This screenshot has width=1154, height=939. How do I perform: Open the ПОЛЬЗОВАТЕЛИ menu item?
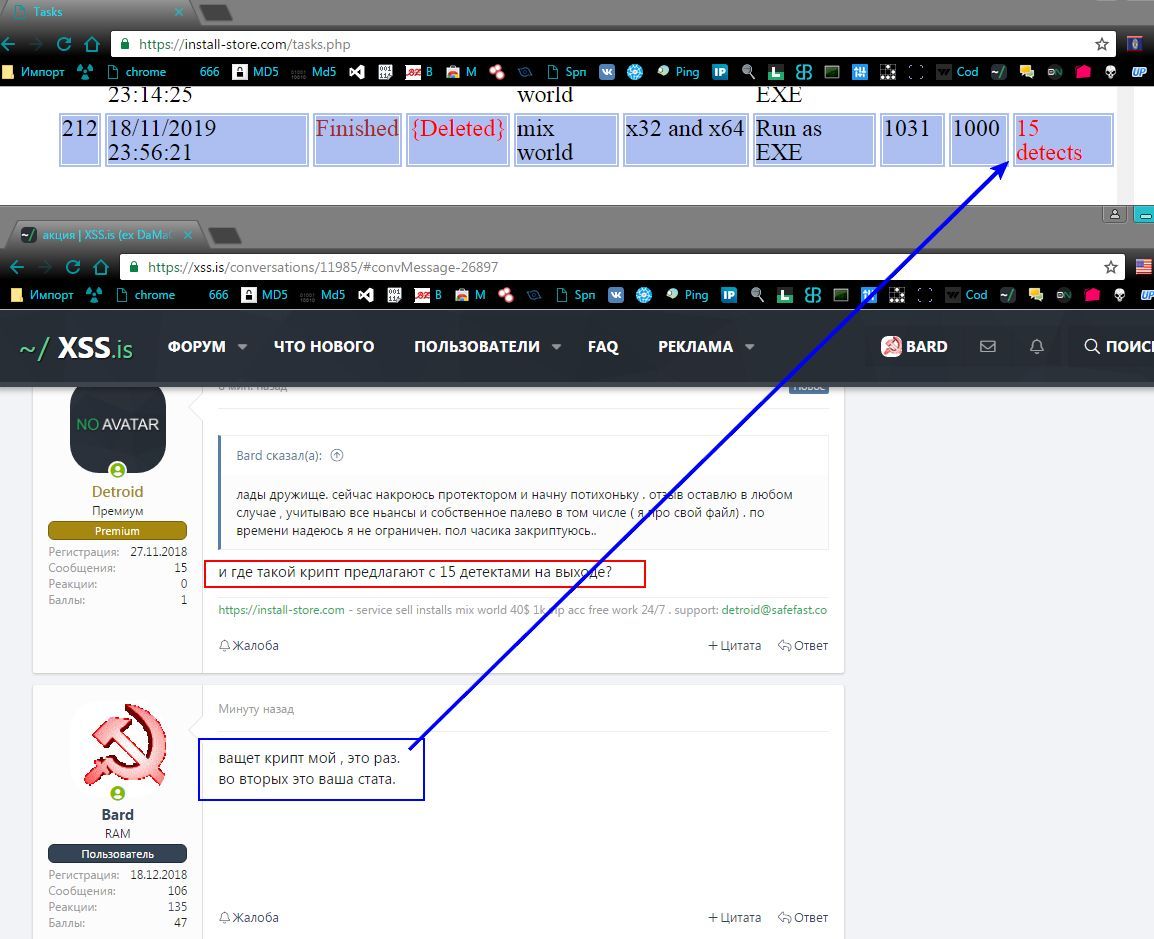[x=477, y=347]
